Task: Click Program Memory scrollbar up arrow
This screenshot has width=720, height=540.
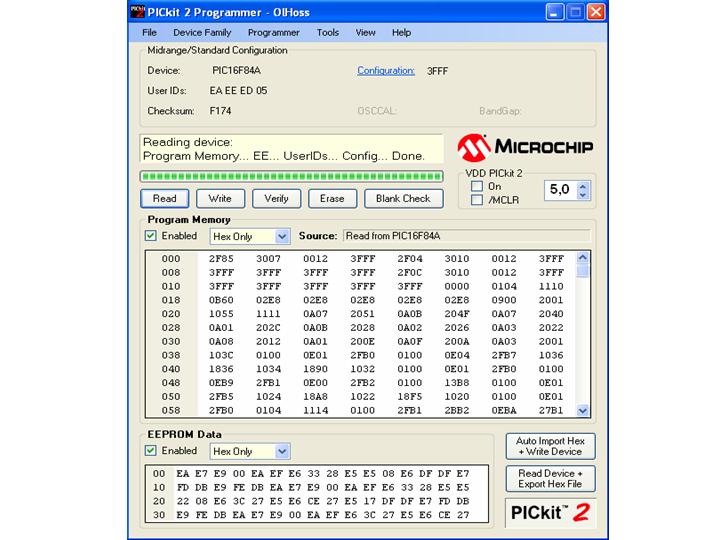Action: 582,258
